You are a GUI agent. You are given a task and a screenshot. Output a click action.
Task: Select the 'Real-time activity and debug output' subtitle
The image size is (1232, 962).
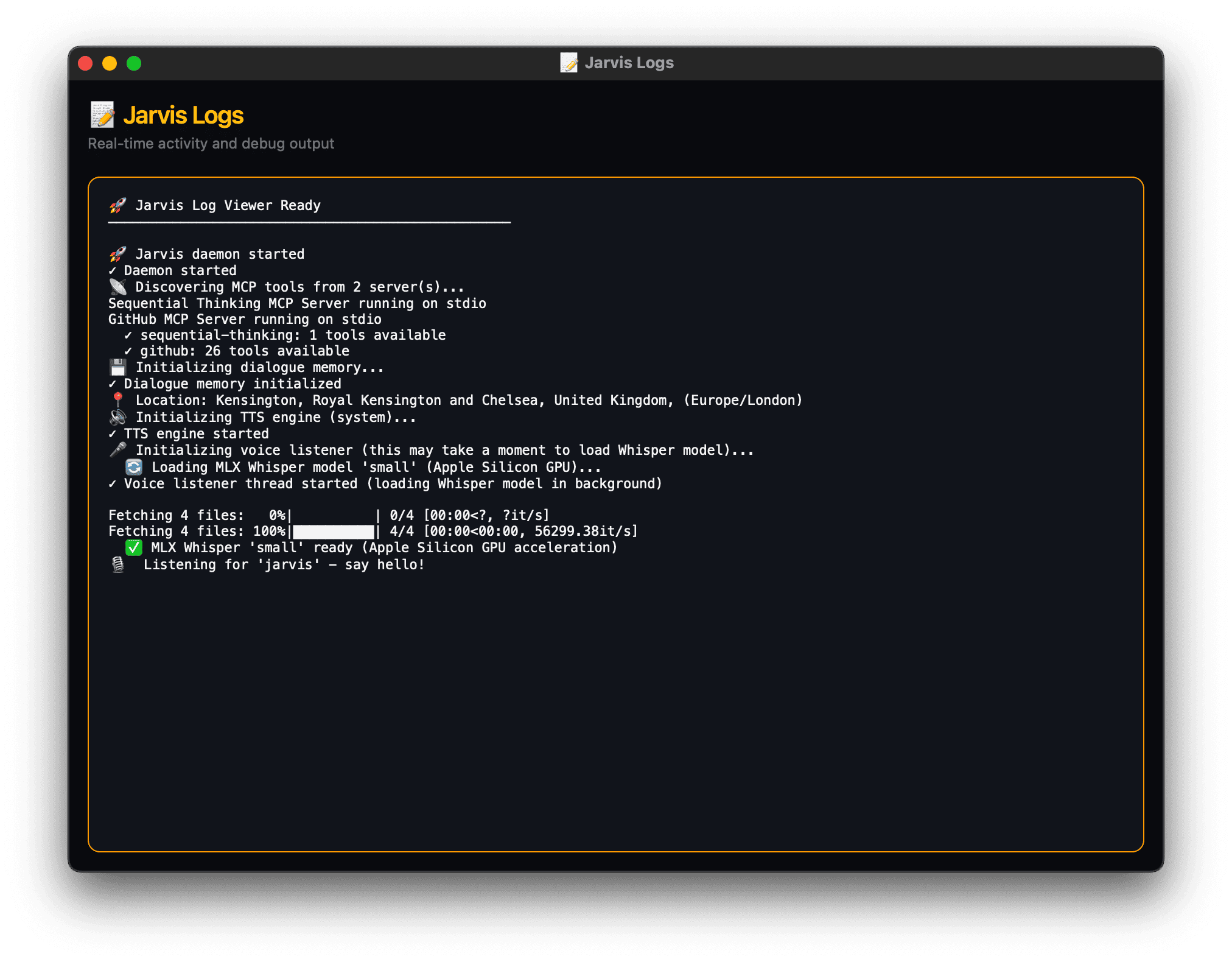tap(211, 143)
